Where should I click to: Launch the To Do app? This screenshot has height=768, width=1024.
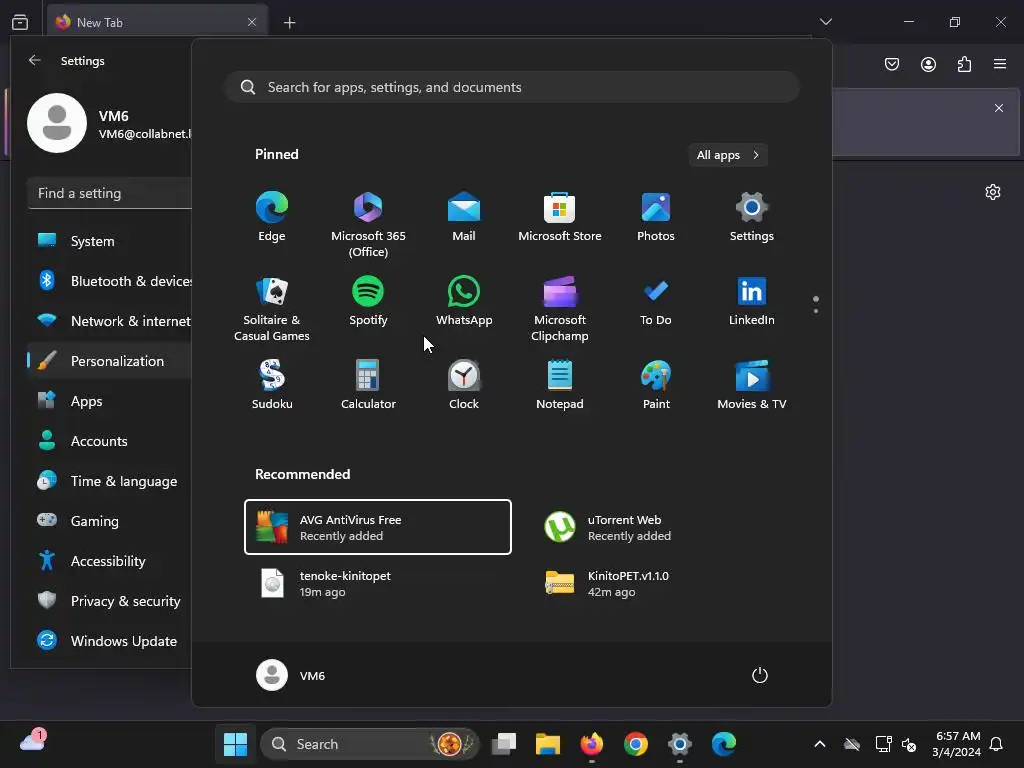click(656, 302)
